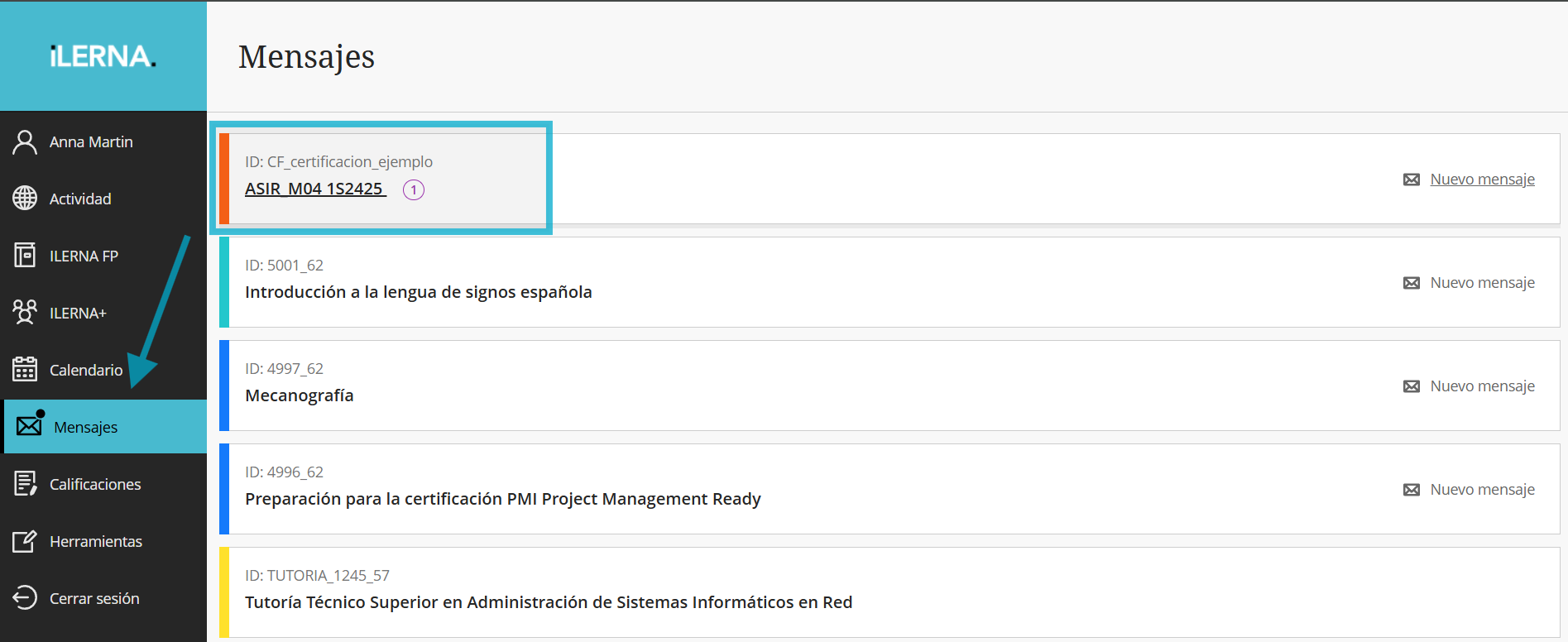The image size is (1568, 642).
Task: Open ILERNA FP book icon
Action: [x=25, y=256]
